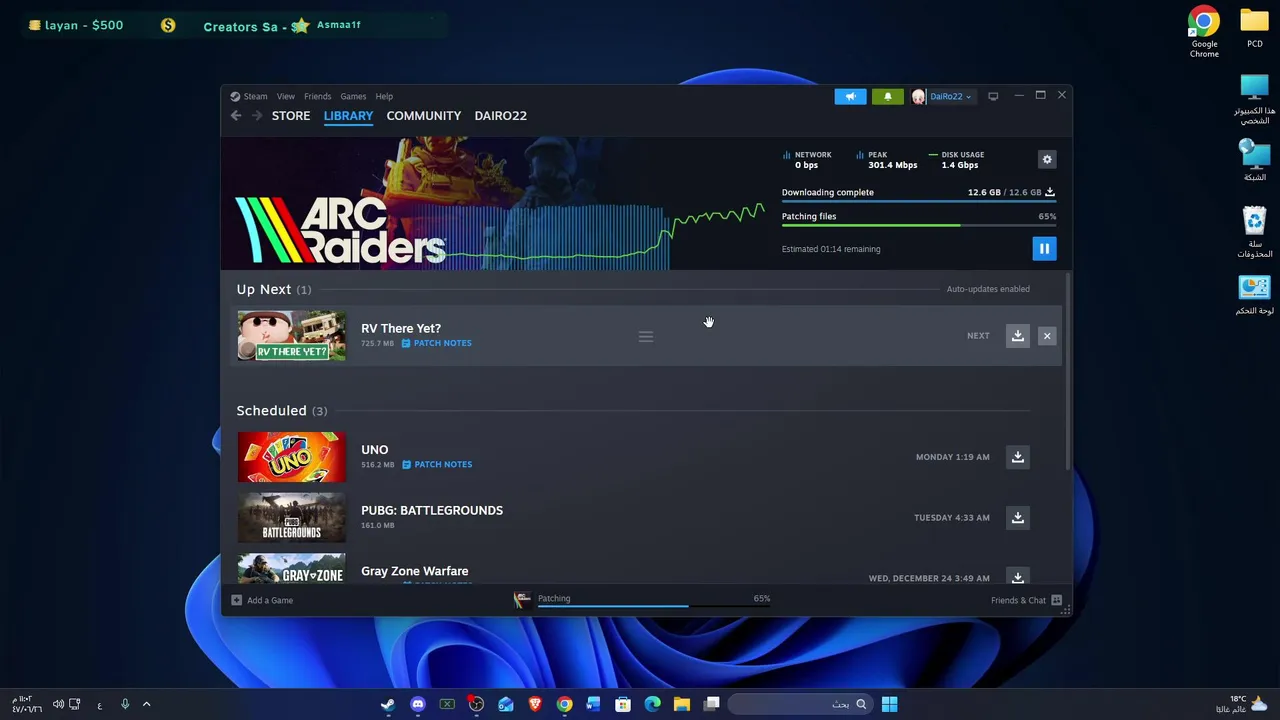Go back with the left arrow
Viewport: 1280px width, 720px height.
click(x=236, y=116)
